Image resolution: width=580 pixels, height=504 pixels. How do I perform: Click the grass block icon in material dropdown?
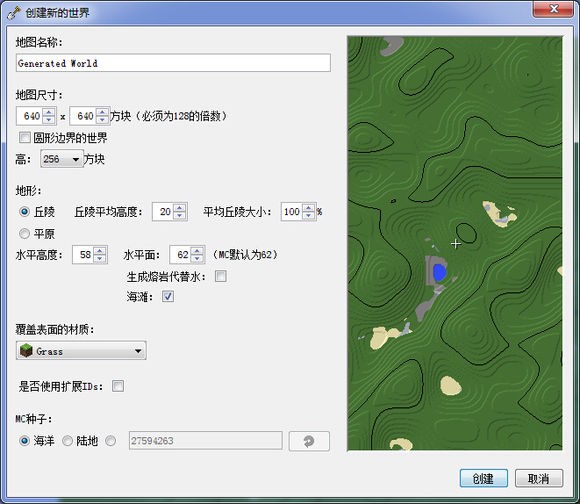pyautogui.click(x=27, y=350)
